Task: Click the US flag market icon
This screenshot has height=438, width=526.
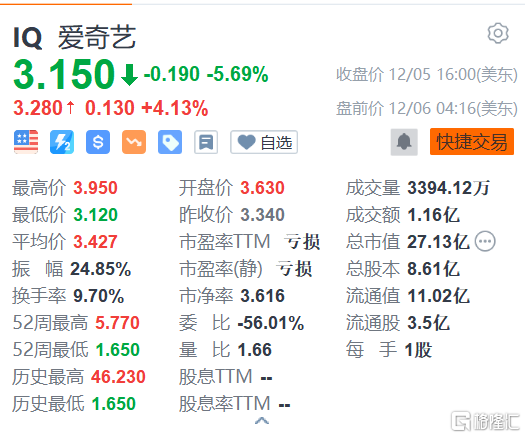Action: click(x=26, y=142)
